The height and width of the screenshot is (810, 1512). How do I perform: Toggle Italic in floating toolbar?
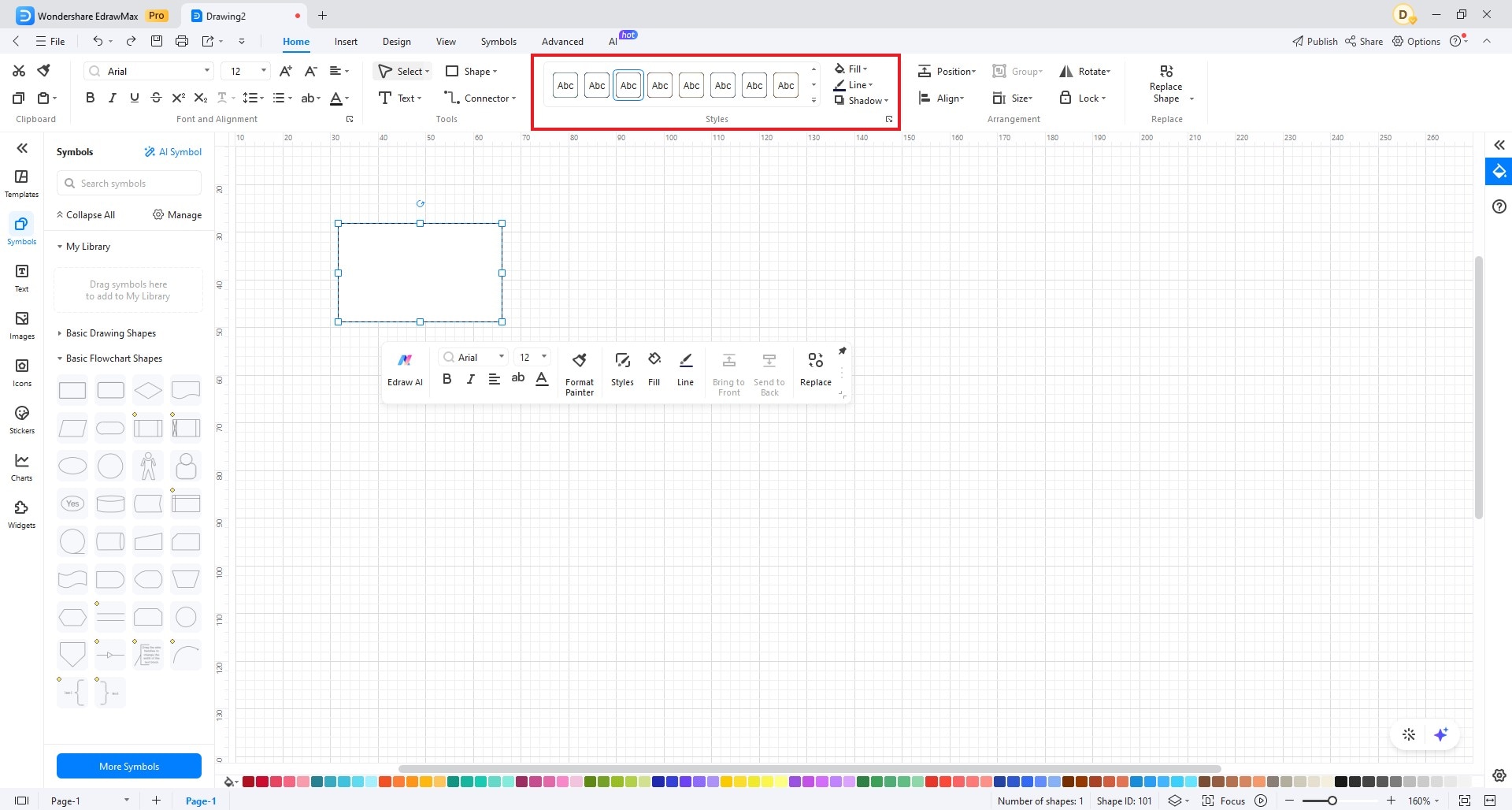tap(470, 379)
